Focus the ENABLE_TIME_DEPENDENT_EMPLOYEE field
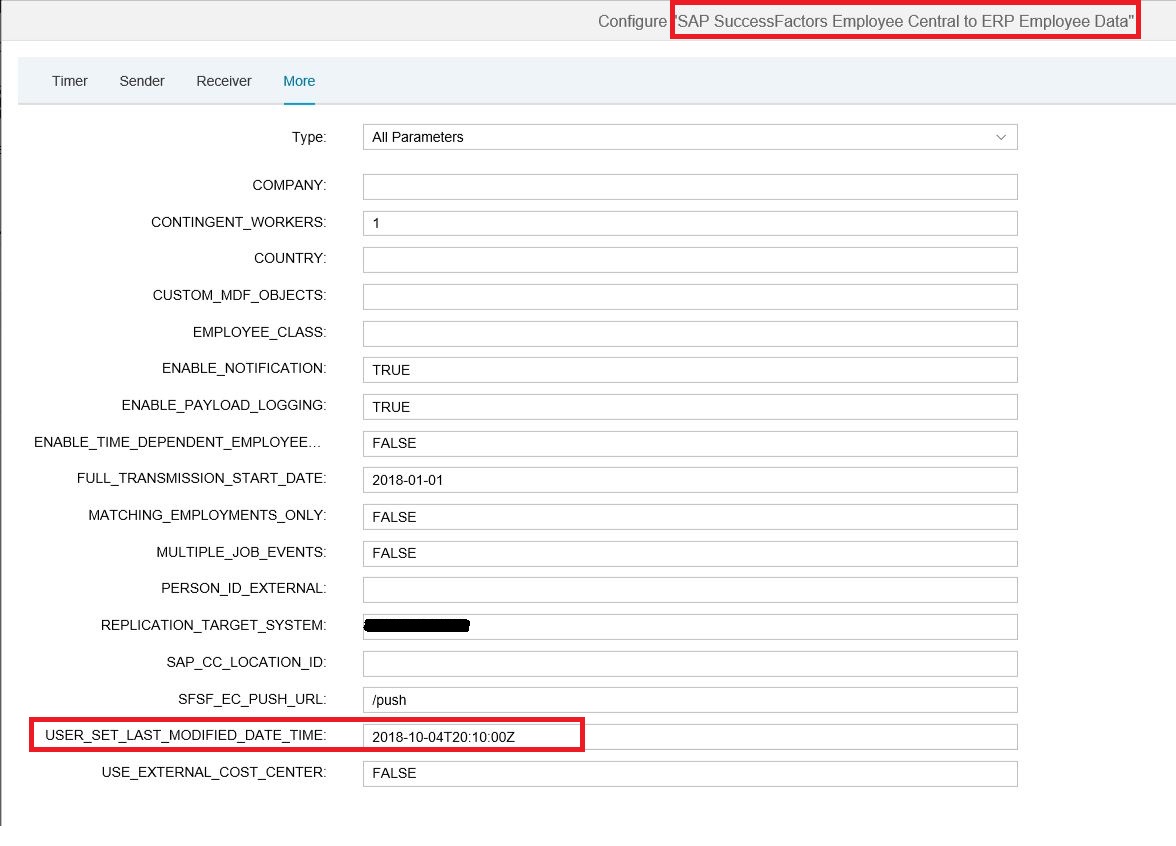This screenshot has width=1176, height=846. tap(690, 443)
